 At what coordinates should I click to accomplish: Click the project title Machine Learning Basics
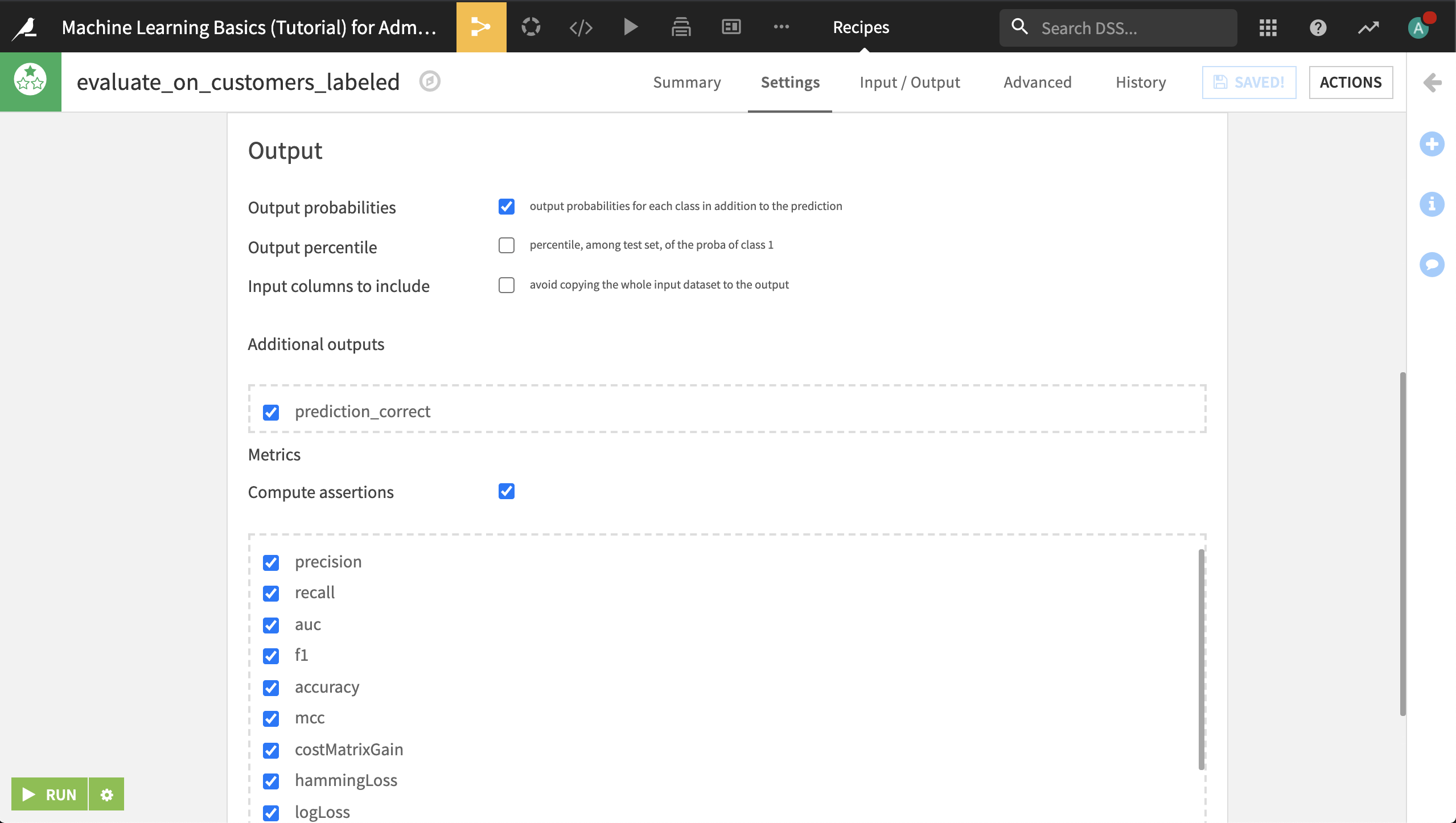[x=249, y=27]
